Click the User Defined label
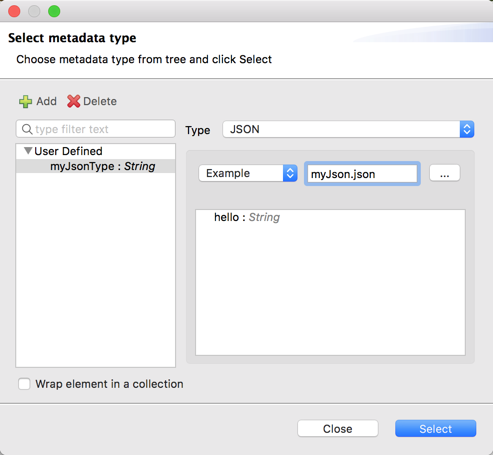 68,151
